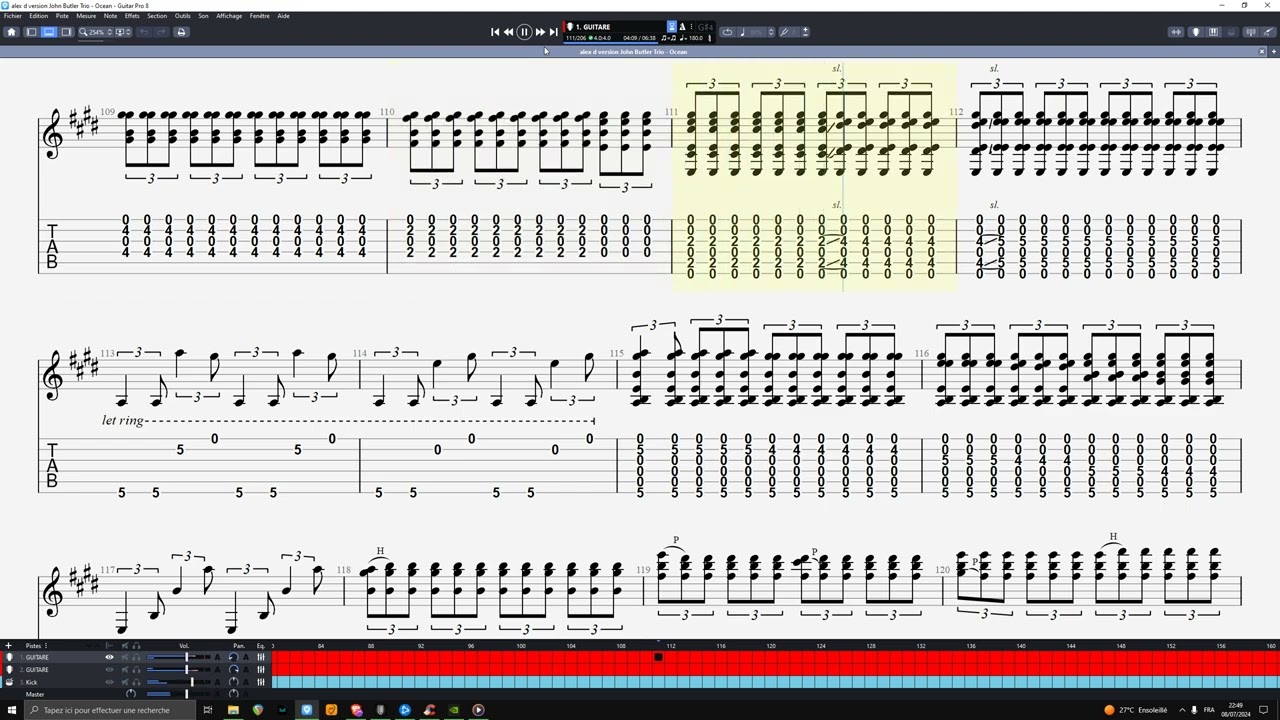
Task: Toggle the bottom global view panel
Action: click(x=48, y=32)
